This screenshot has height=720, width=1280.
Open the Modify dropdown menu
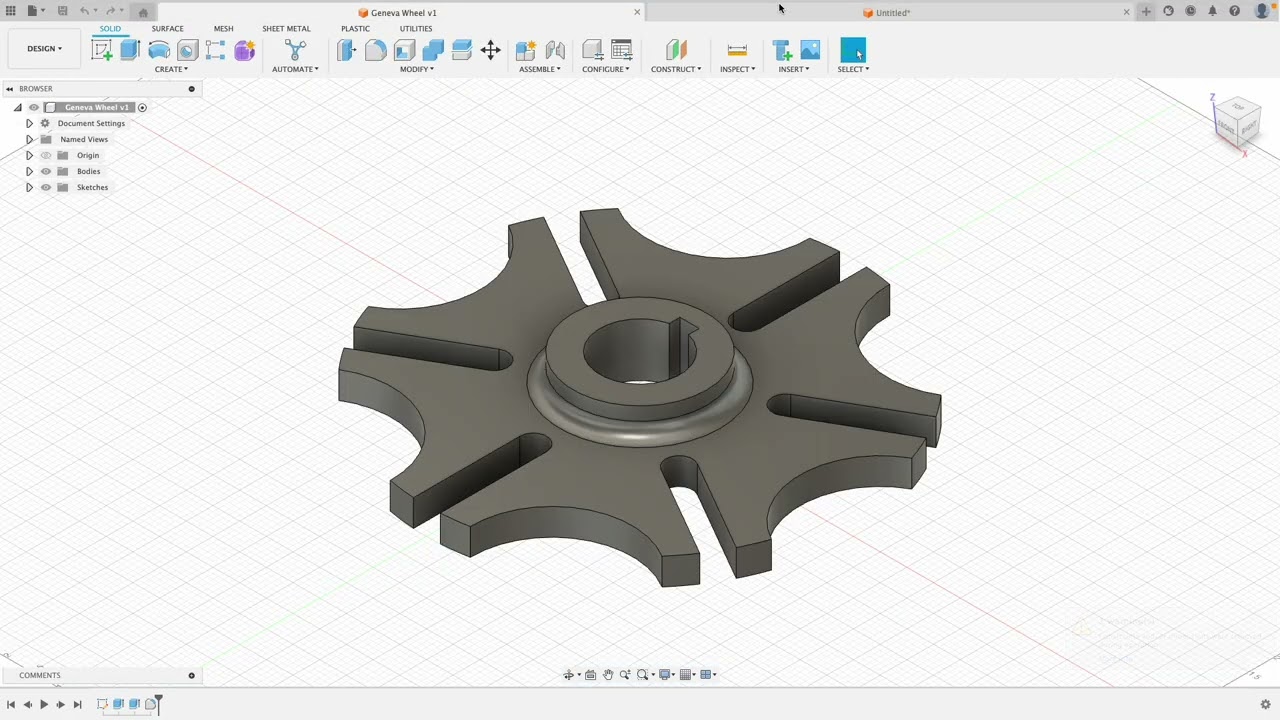(417, 69)
